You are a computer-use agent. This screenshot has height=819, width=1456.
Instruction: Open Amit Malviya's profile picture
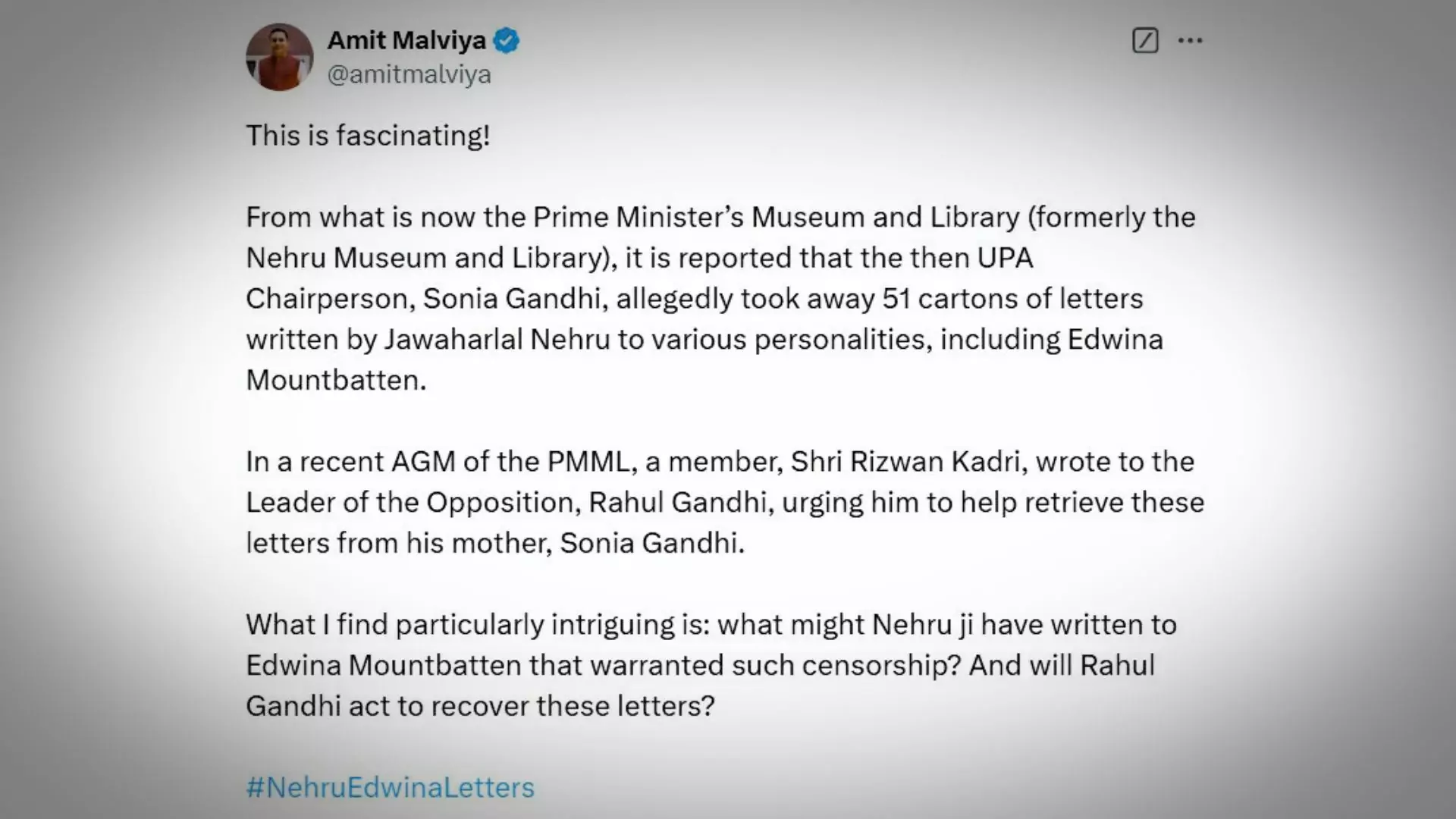(279, 57)
